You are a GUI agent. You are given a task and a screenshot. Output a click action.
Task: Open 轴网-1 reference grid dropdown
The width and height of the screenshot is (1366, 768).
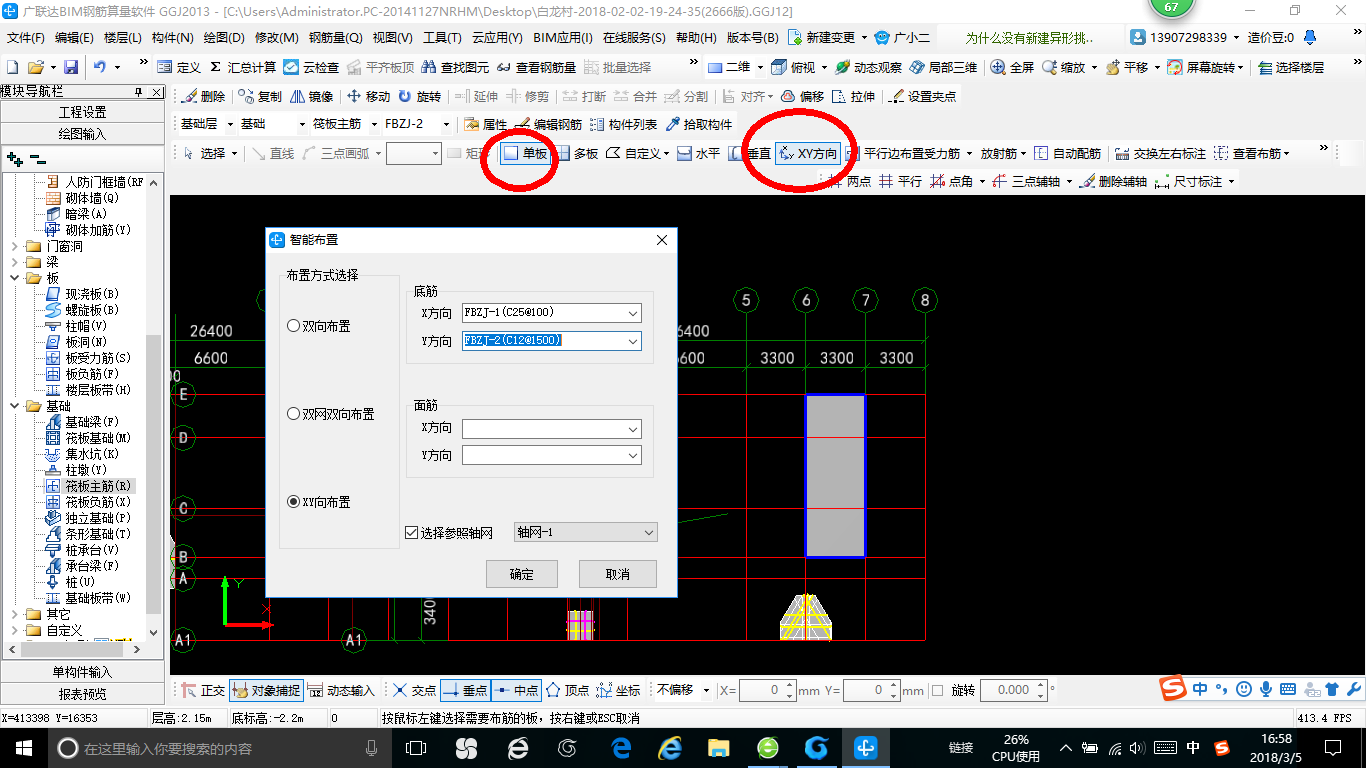(x=586, y=533)
